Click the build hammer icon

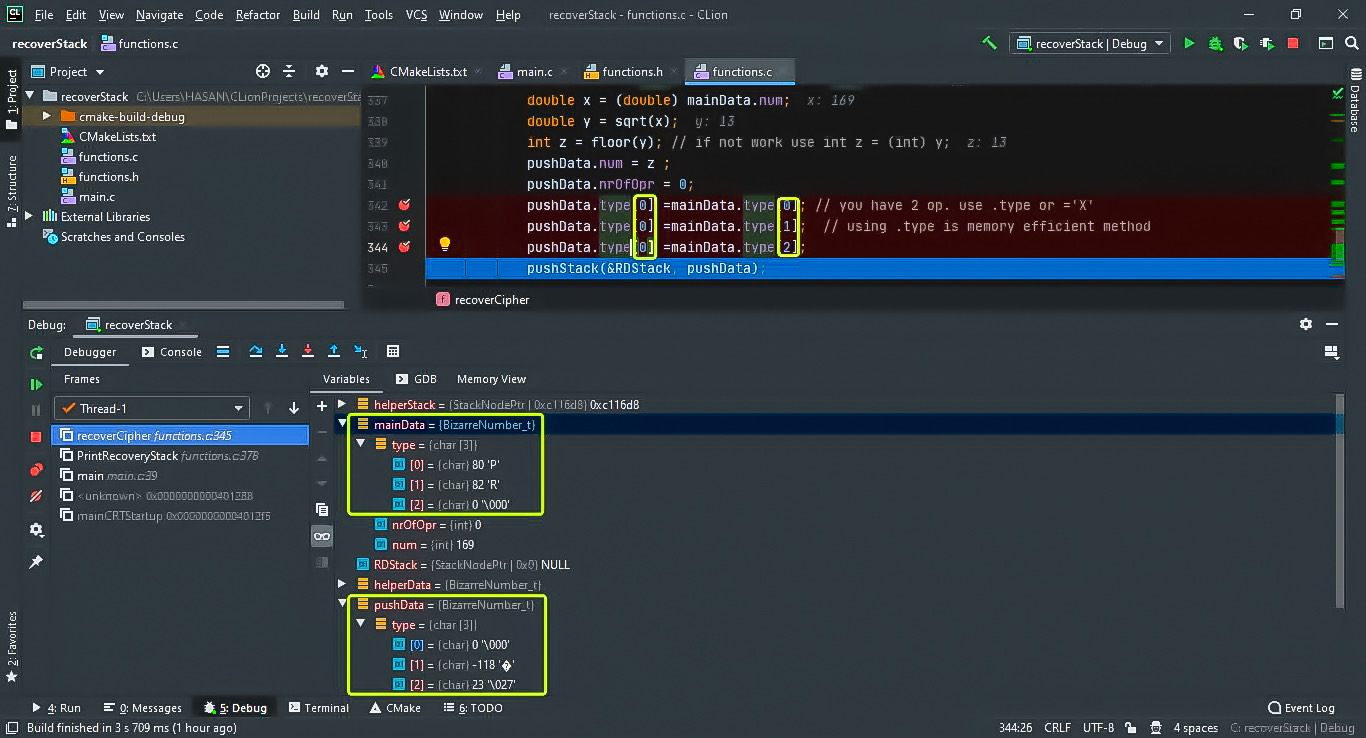989,43
